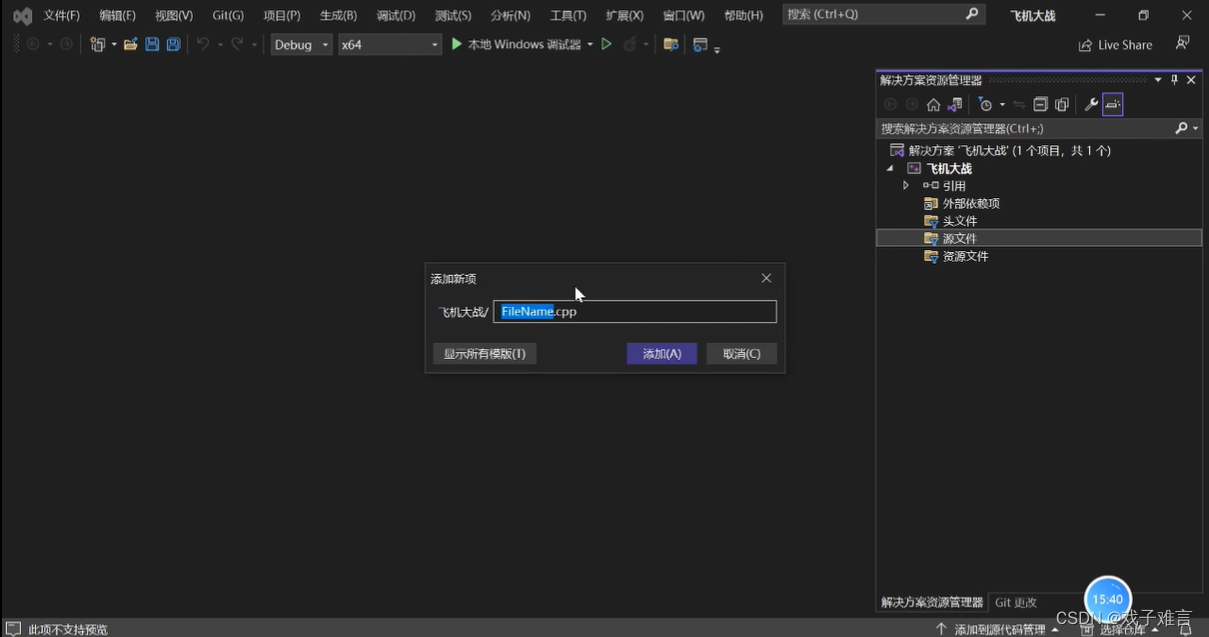Open the 编辑(E) menu
This screenshot has height=637, width=1209.
click(x=117, y=16)
